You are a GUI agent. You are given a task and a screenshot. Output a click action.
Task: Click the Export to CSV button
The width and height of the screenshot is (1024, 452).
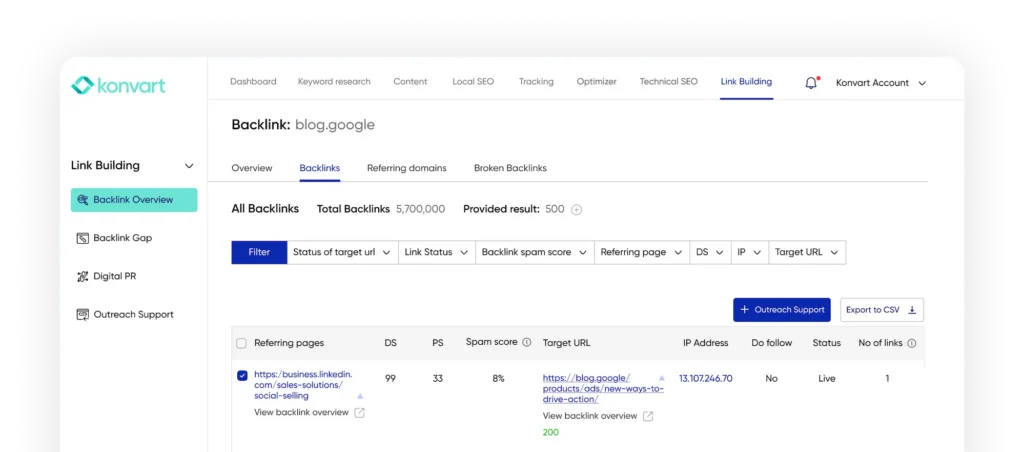click(882, 310)
